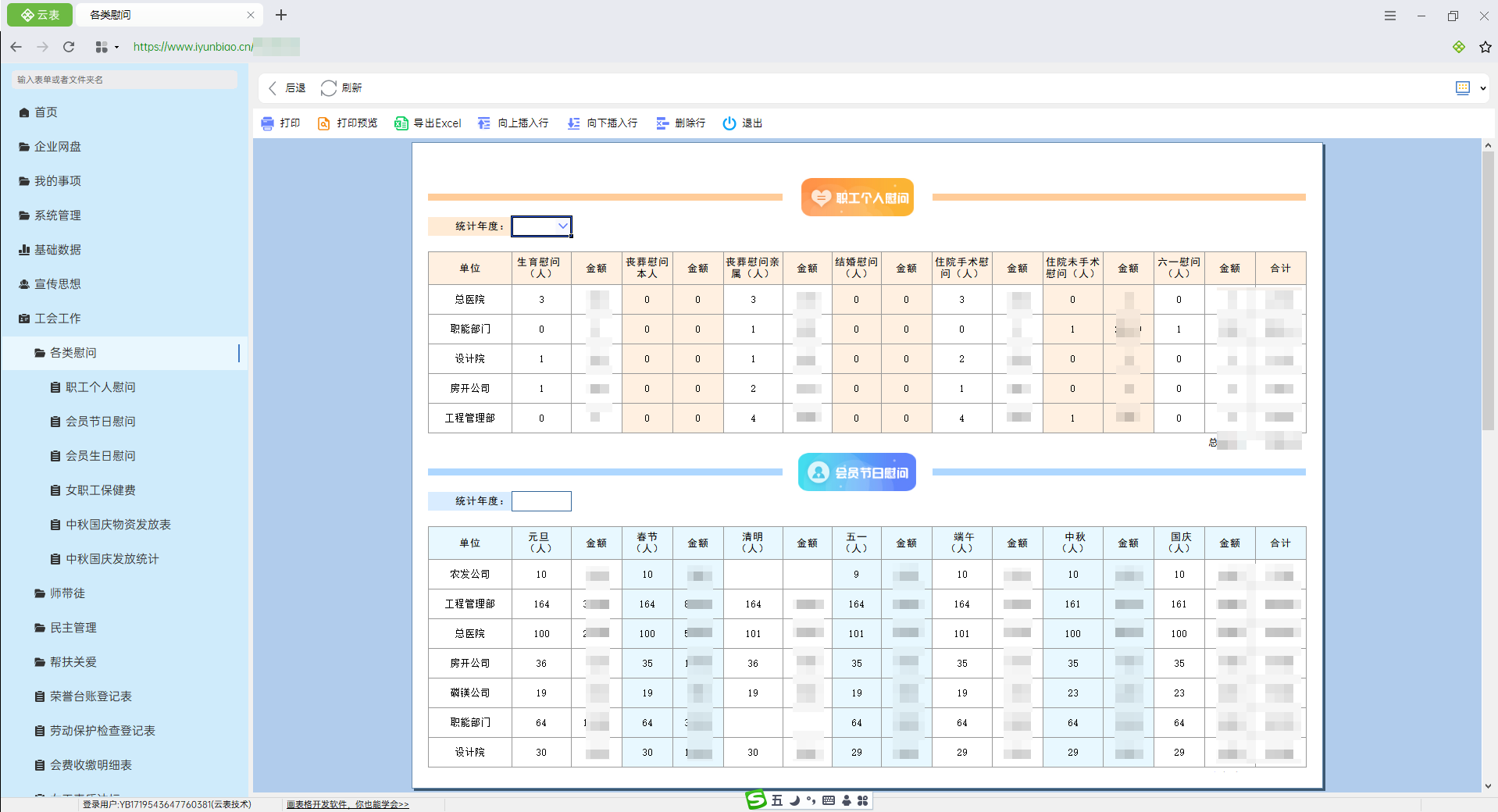Open the 画表格开发软件 link in status bar
Image resolution: width=1498 pixels, height=812 pixels.
coord(347,804)
